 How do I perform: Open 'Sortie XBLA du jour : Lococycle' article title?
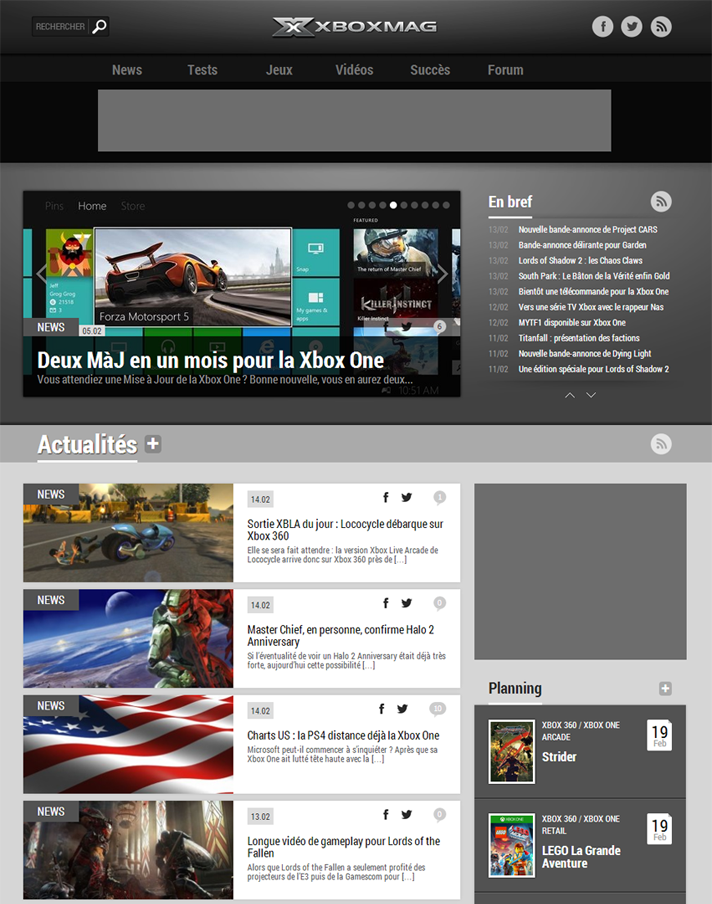tap(345, 530)
